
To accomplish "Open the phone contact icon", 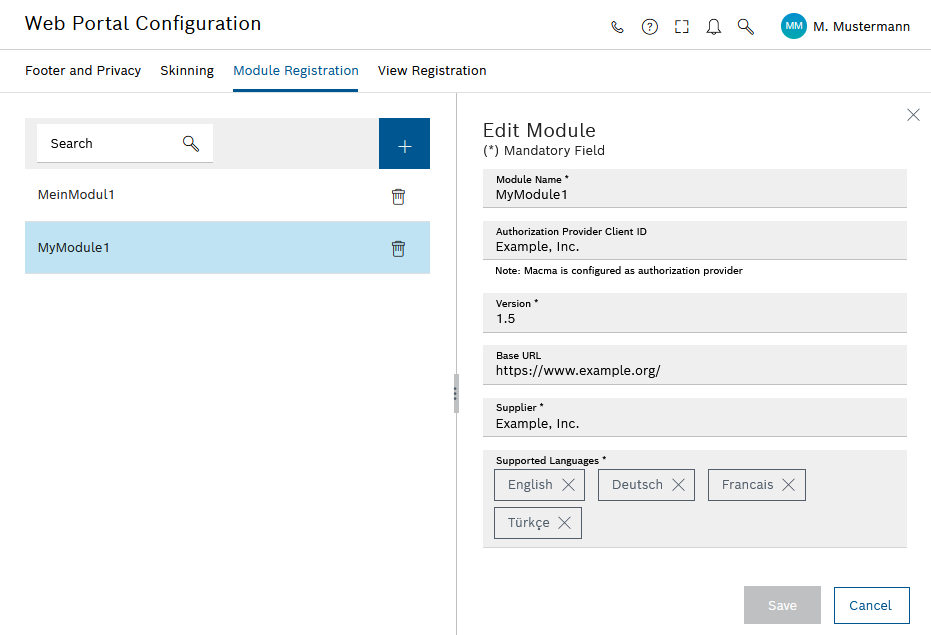I will tap(617, 27).
